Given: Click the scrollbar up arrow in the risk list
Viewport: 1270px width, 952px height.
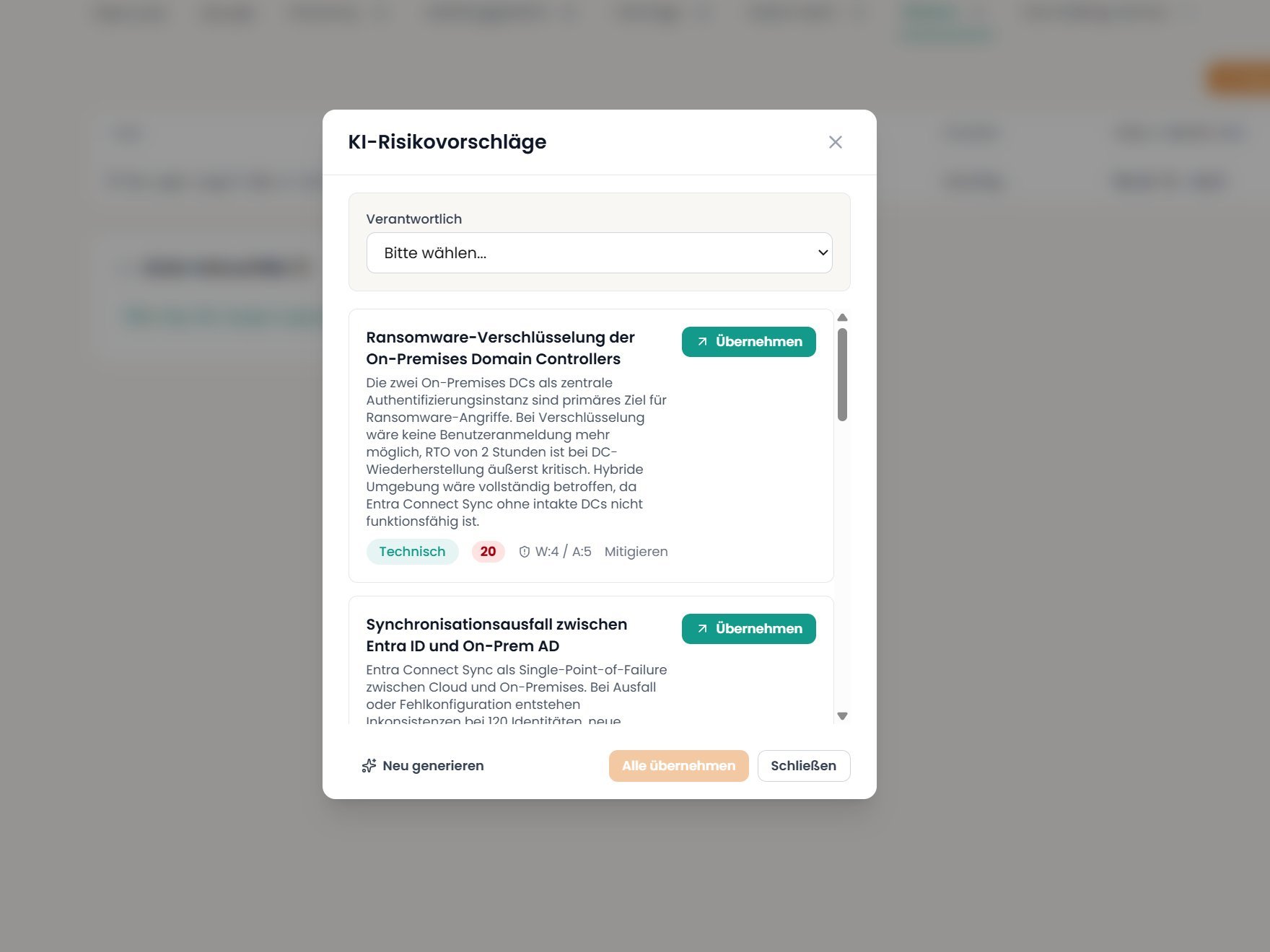Looking at the screenshot, I should point(842,318).
